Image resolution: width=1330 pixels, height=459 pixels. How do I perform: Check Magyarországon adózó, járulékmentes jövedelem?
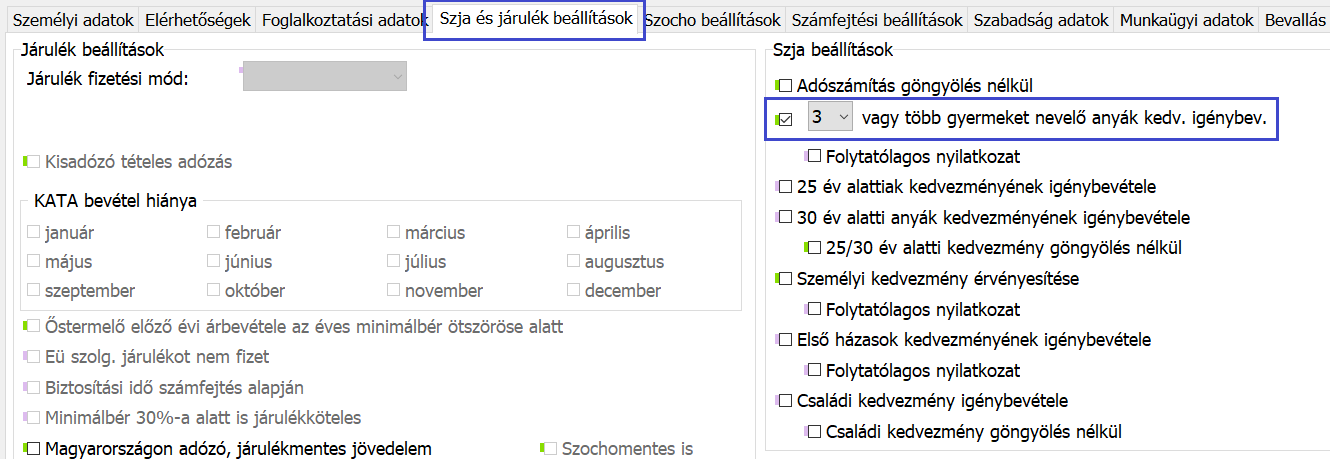[x=35, y=449]
